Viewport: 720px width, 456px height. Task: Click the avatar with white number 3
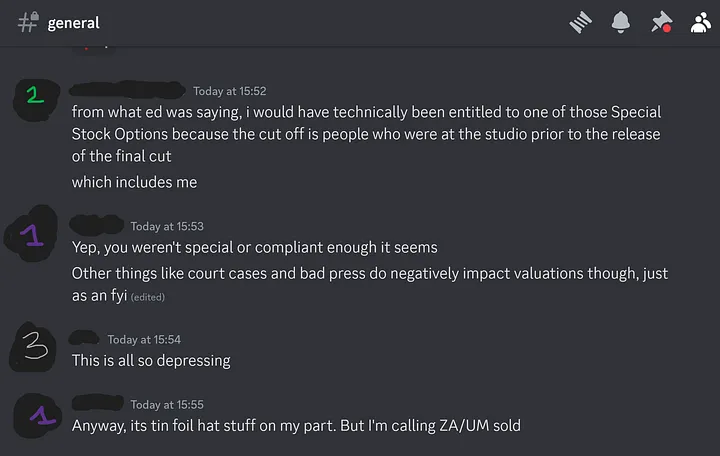[x=36, y=346]
